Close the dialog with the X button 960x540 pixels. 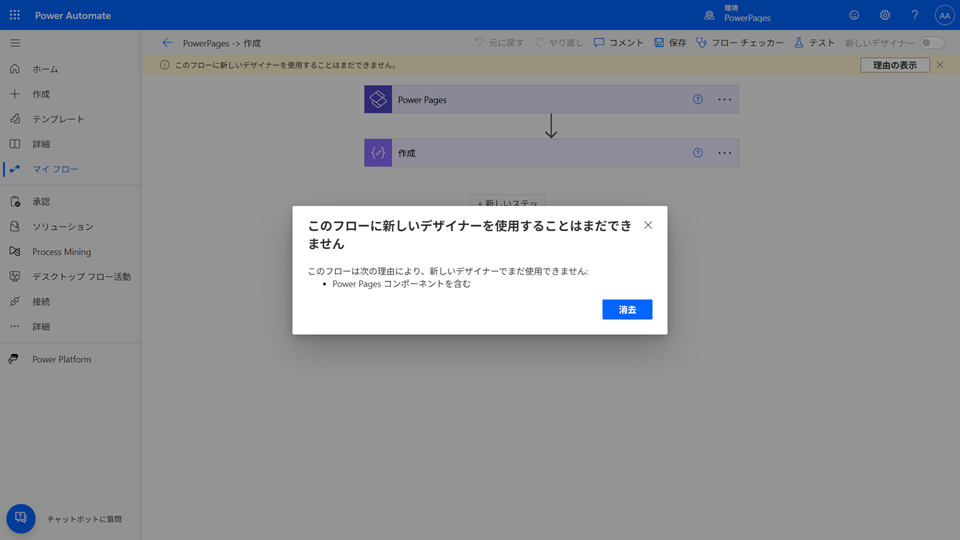click(648, 225)
